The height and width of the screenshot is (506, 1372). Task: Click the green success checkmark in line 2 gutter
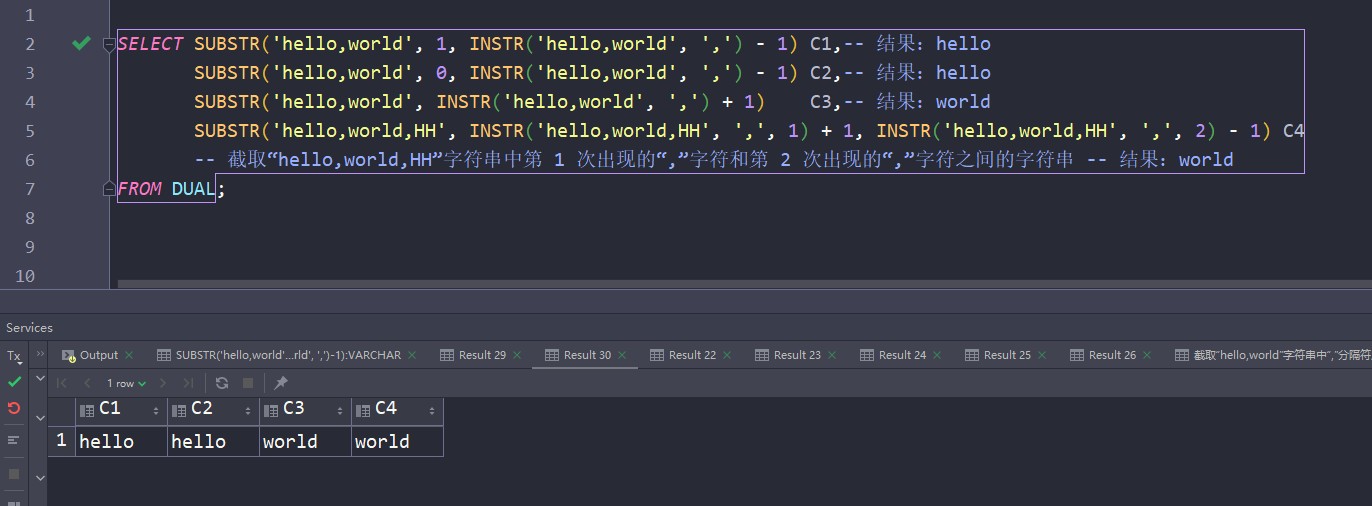82,43
